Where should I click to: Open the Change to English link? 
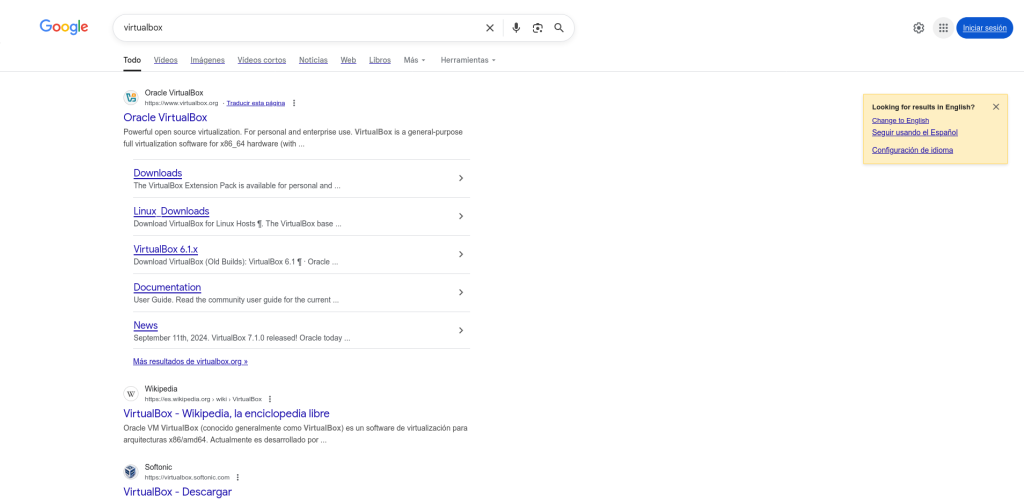click(x=900, y=120)
